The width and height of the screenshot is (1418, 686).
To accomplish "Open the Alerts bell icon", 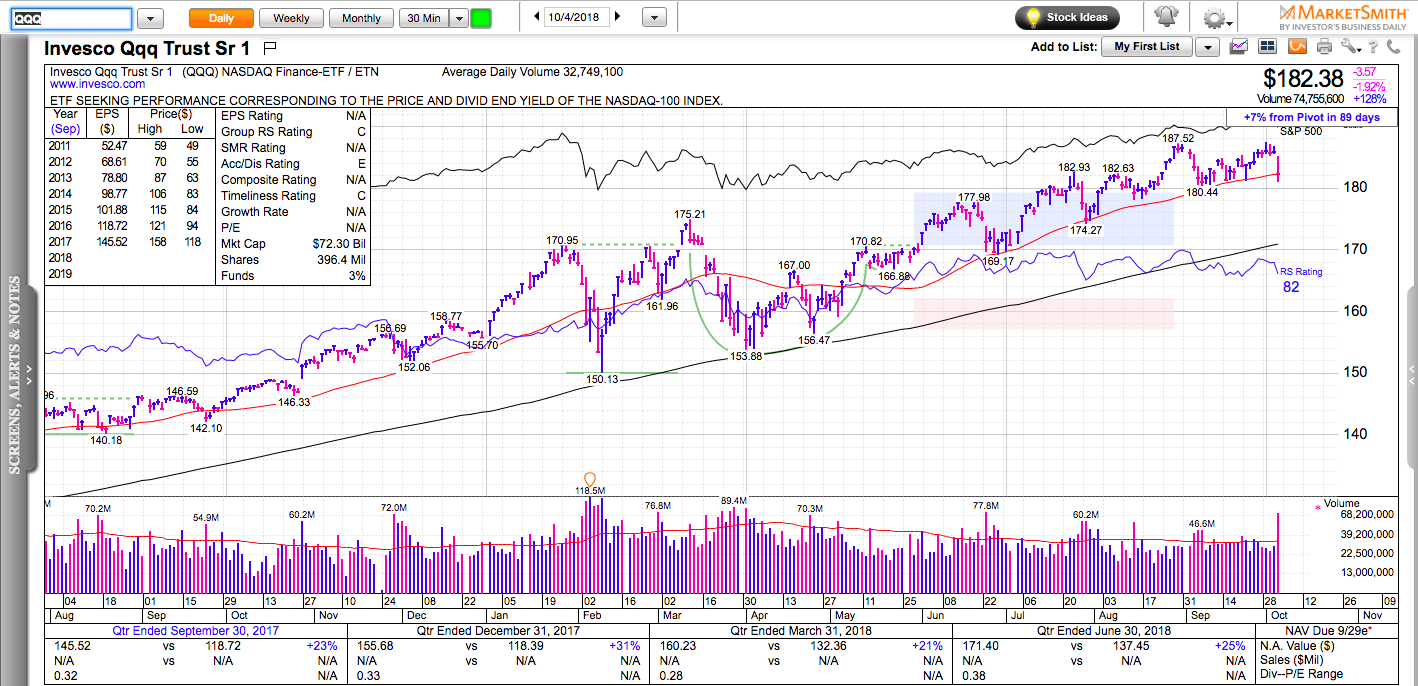I will tap(1165, 17).
